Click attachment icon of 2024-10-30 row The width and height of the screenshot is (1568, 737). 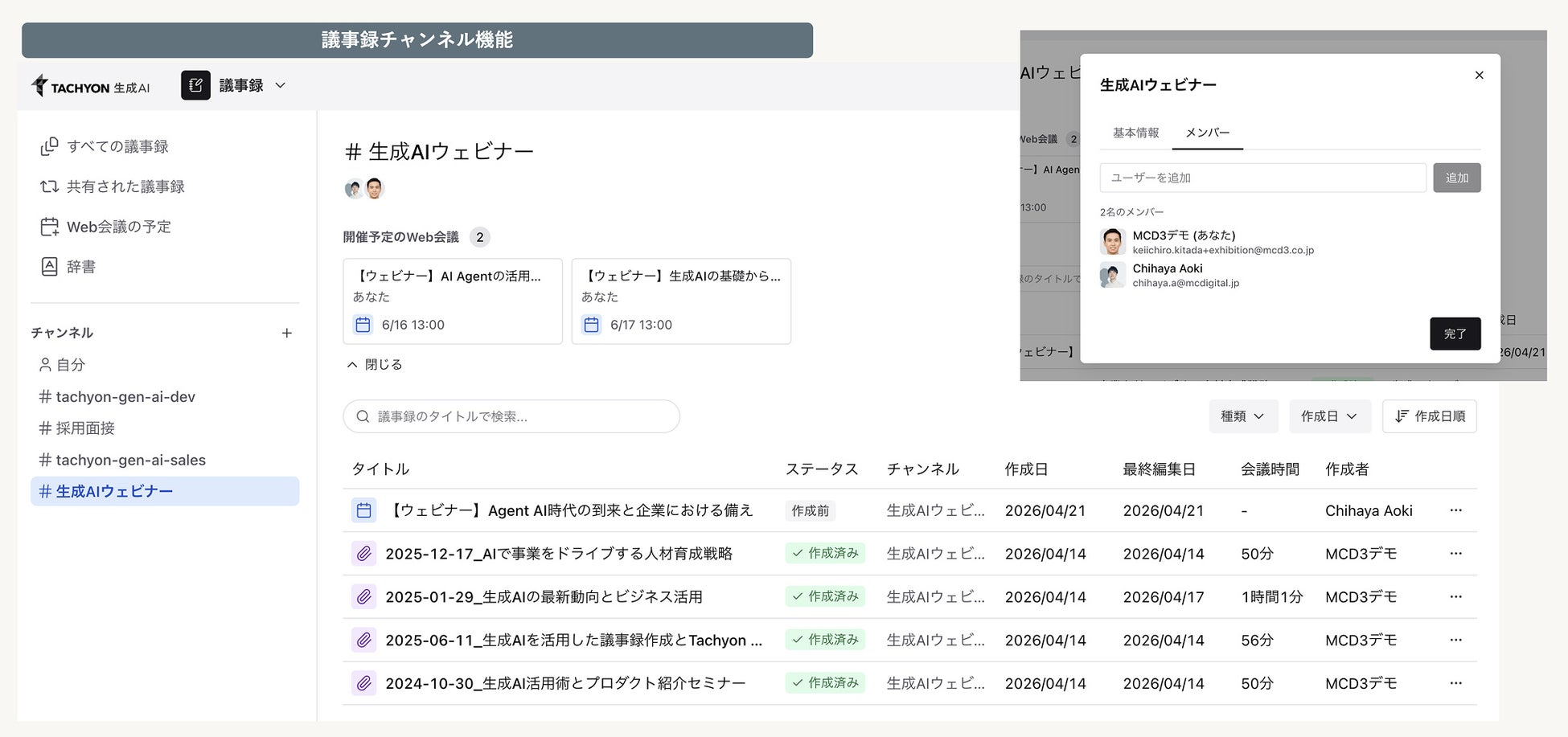point(364,683)
